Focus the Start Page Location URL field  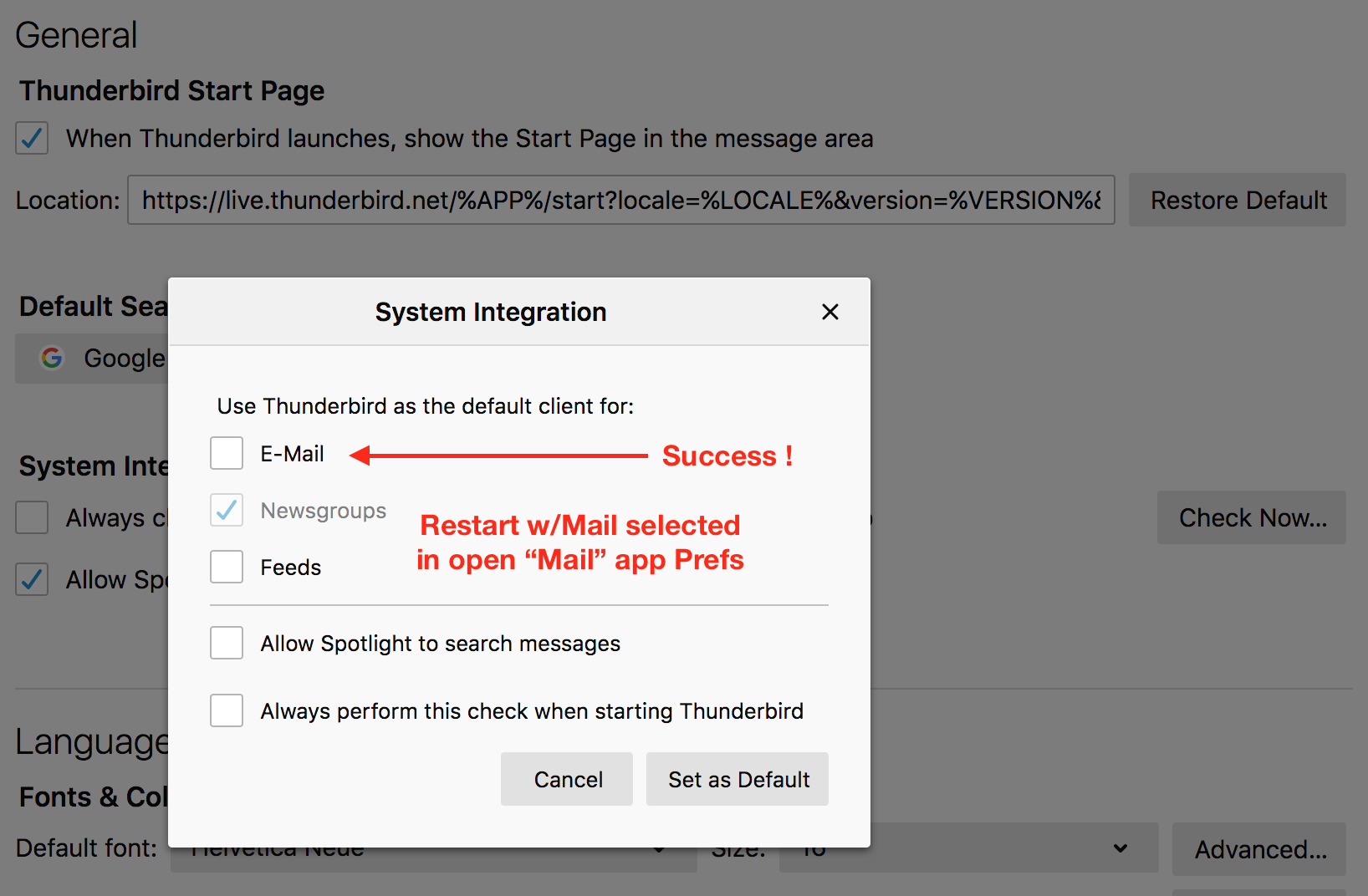[620, 200]
